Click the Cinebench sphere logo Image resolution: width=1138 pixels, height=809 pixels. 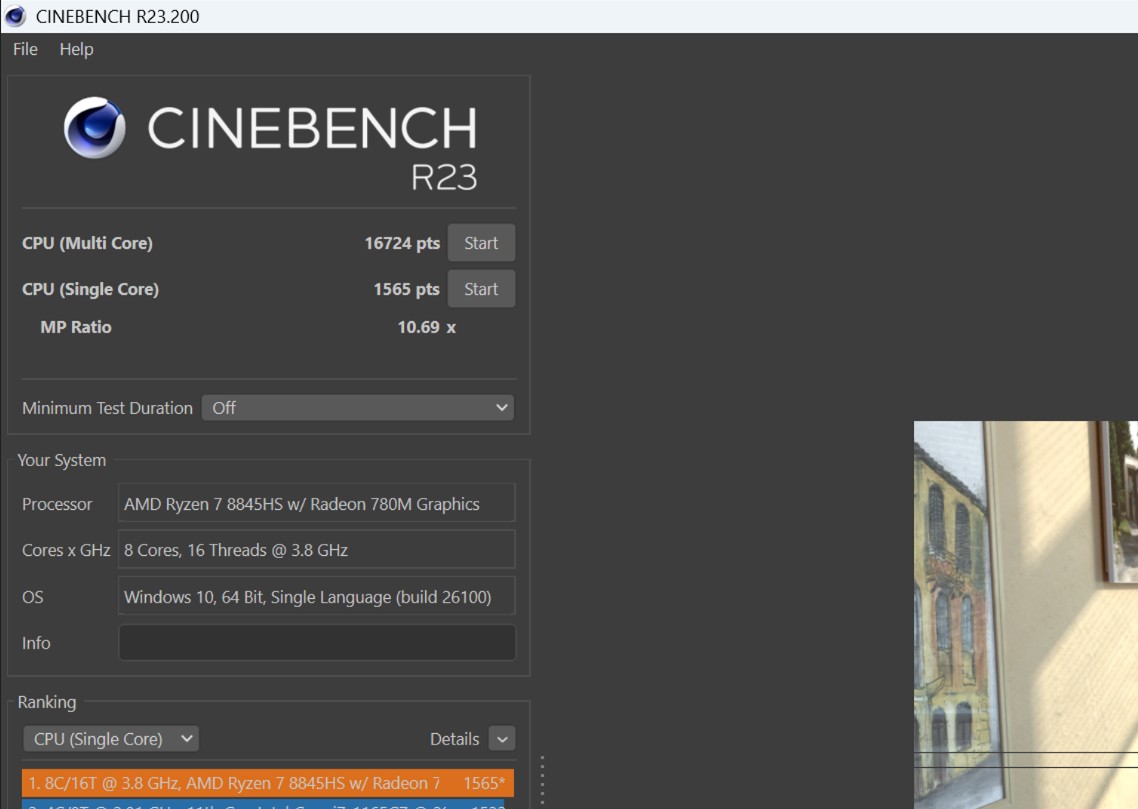click(x=95, y=128)
